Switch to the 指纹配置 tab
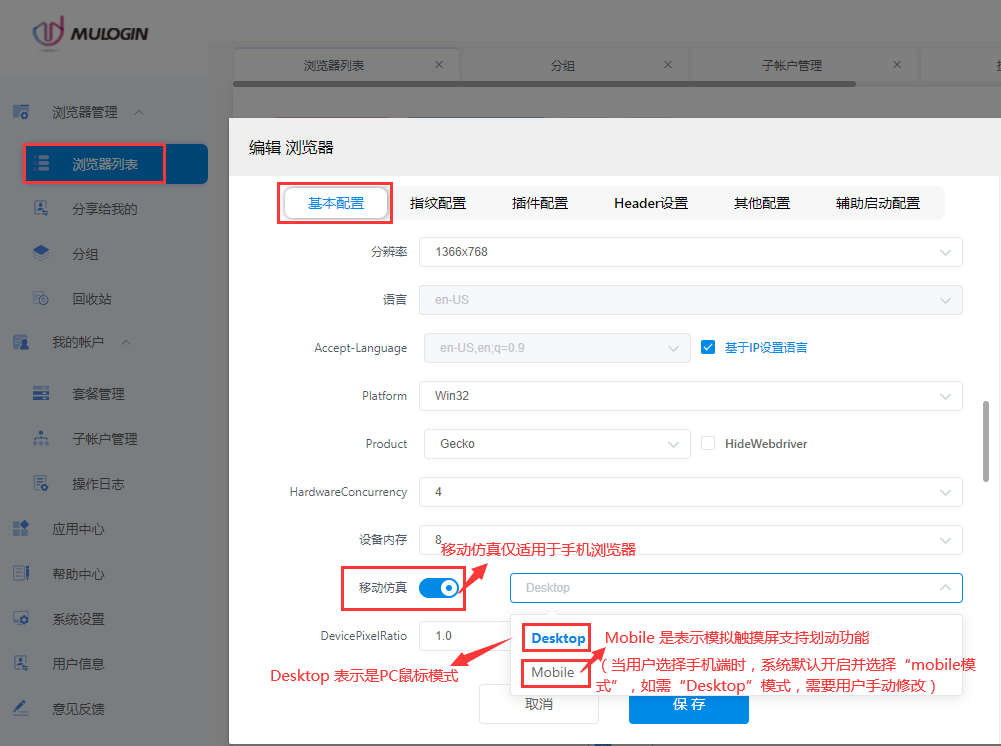The height and width of the screenshot is (746, 1001). (x=438, y=203)
